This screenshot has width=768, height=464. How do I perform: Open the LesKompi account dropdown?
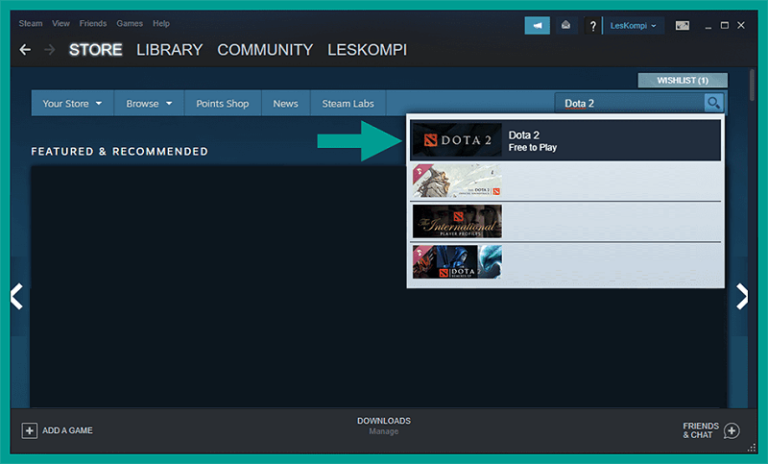pyautogui.click(x=633, y=25)
